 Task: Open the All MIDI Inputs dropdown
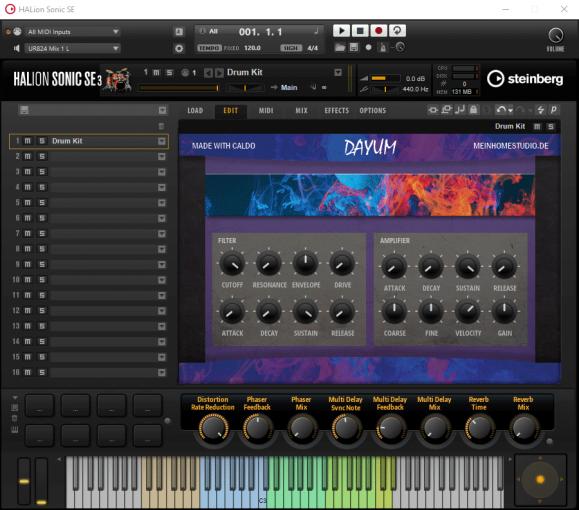click(x=72, y=32)
